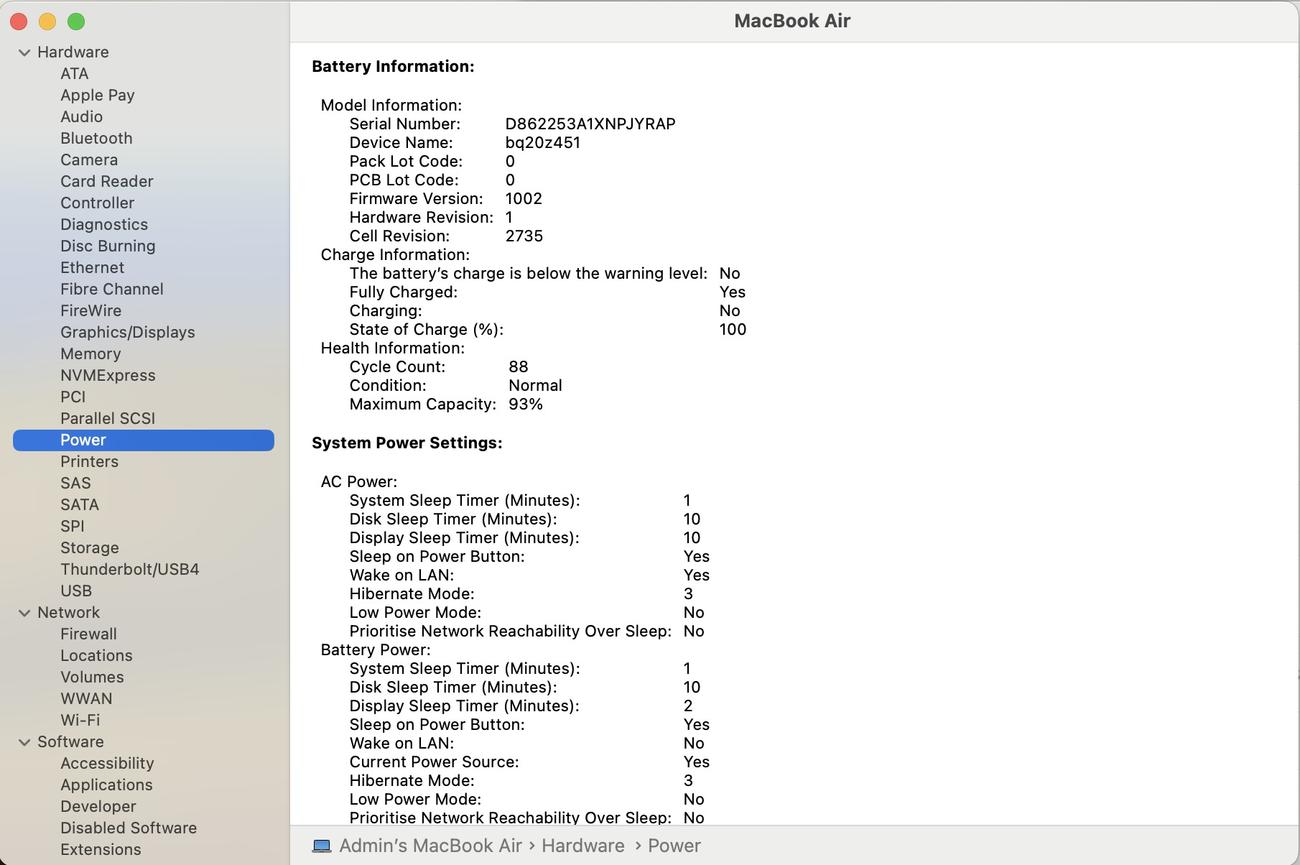1300x865 pixels.
Task: Select SPI in the sidebar
Action: pos(72,526)
